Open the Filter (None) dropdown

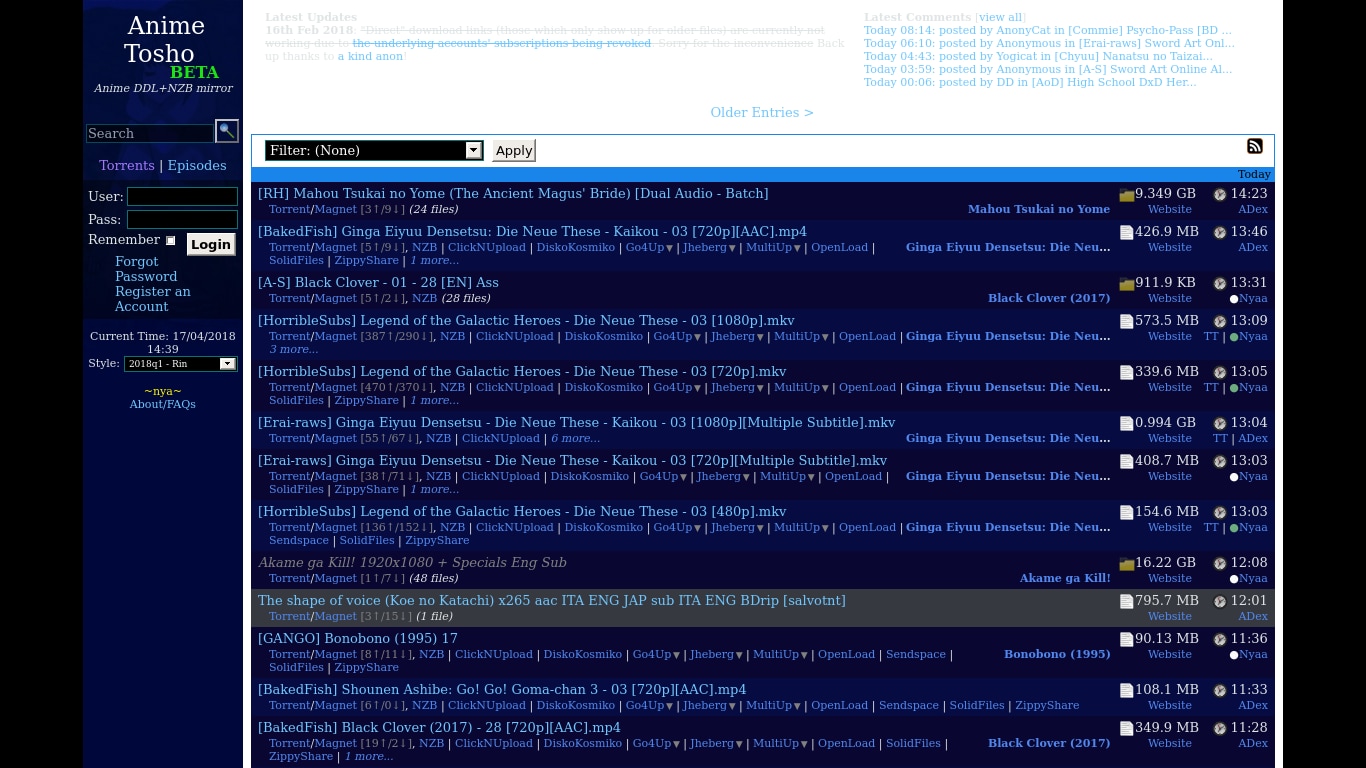(374, 150)
